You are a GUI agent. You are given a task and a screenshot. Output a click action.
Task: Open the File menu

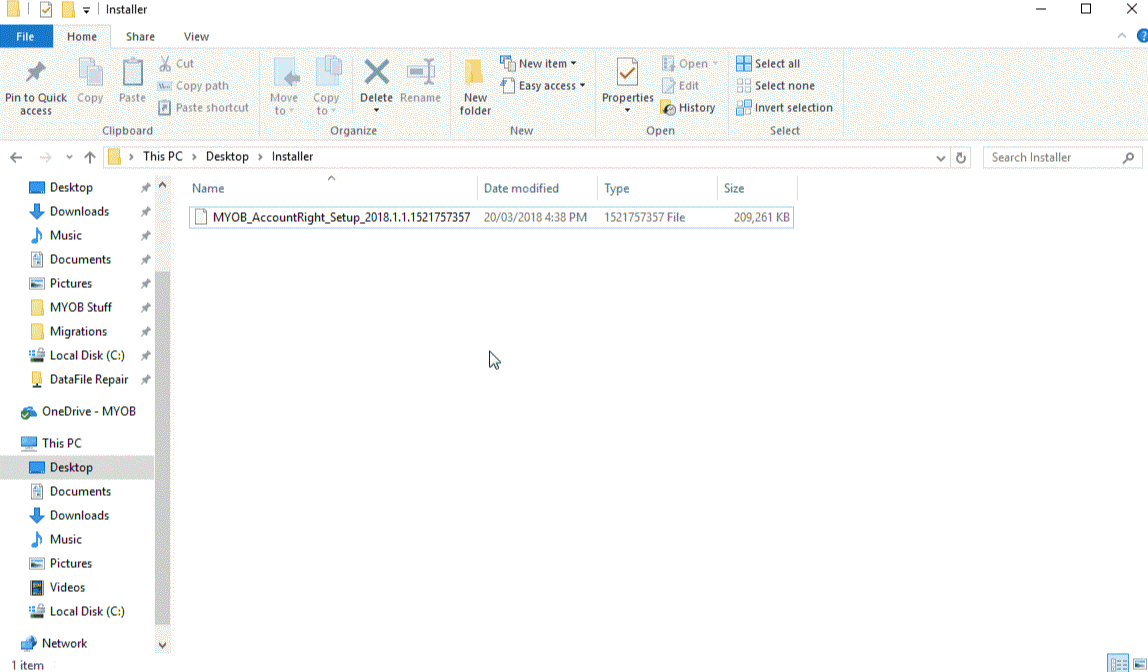click(25, 37)
